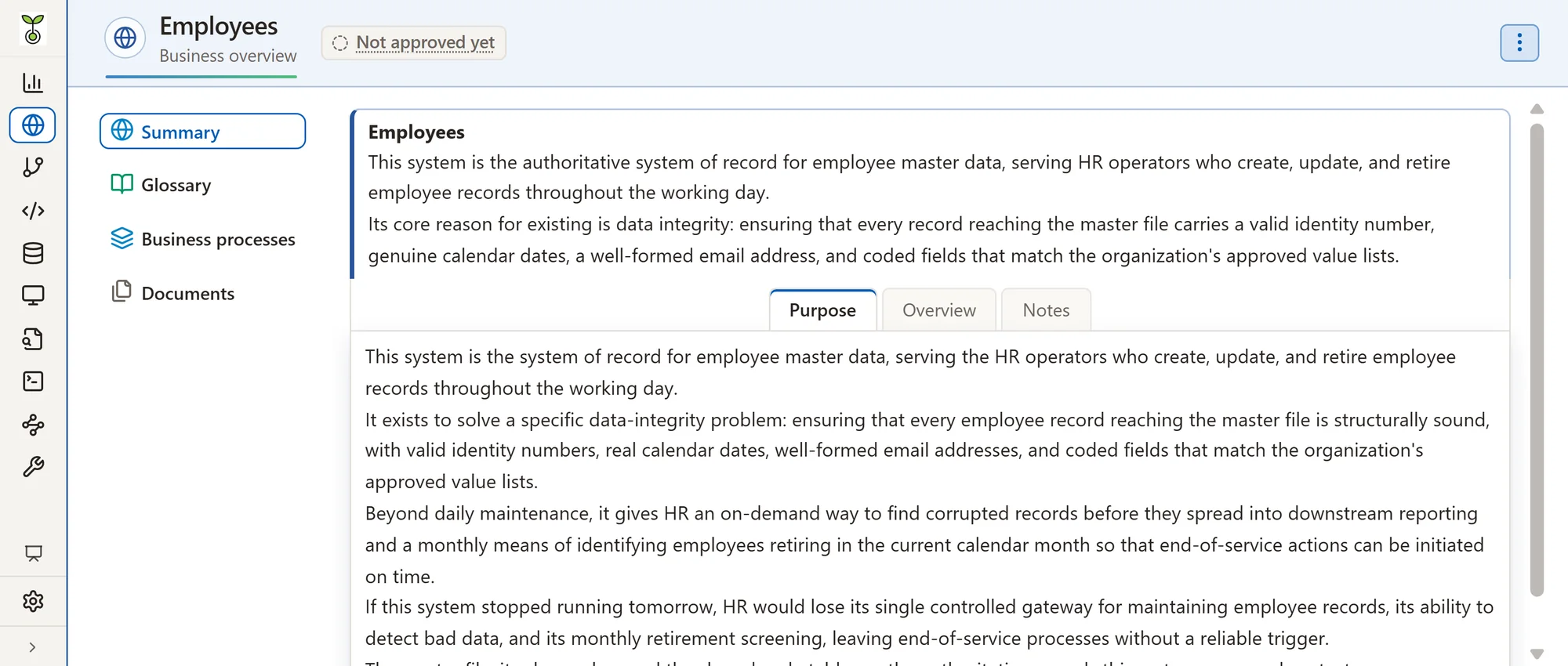Open the three-dot more options menu
1568x666 pixels.
pos(1519,42)
